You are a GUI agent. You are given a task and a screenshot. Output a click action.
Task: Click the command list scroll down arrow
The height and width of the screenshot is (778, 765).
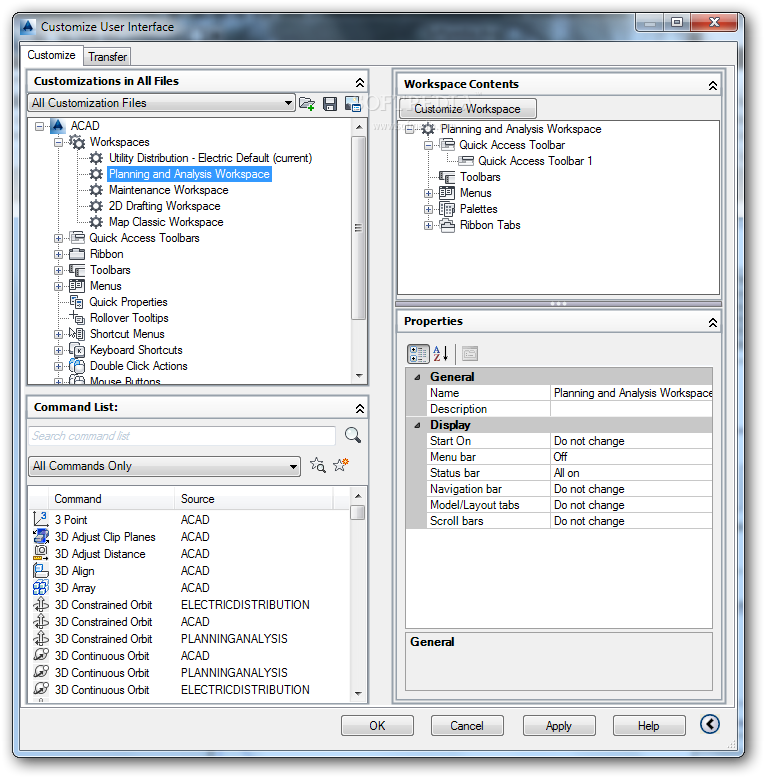point(358,693)
